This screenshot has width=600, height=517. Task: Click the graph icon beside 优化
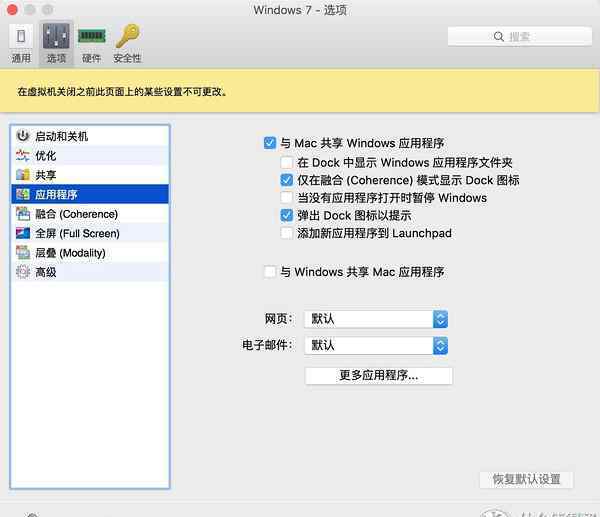click(23, 155)
